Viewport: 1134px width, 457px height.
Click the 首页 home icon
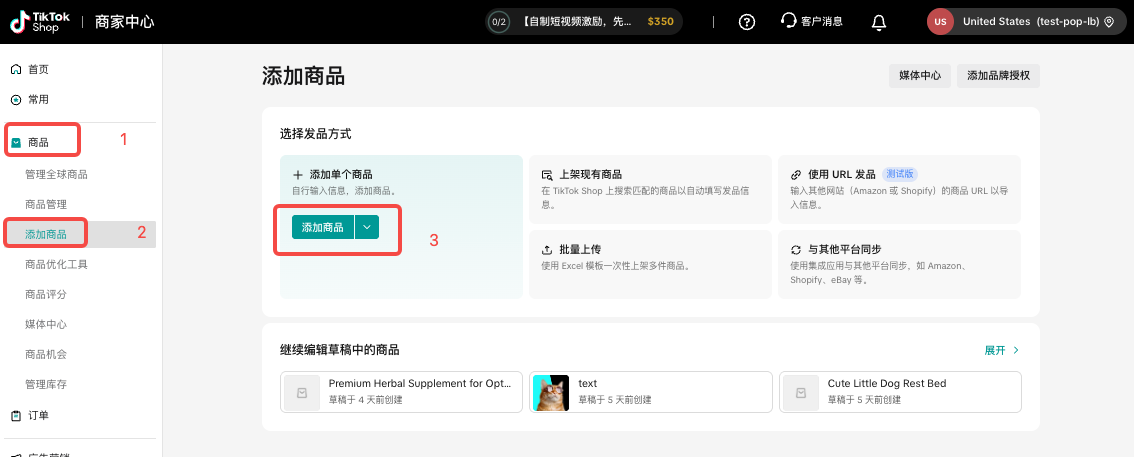(16, 69)
